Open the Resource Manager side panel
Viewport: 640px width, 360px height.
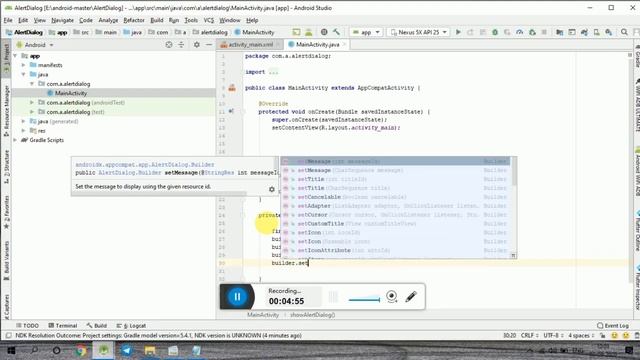tap(6, 111)
